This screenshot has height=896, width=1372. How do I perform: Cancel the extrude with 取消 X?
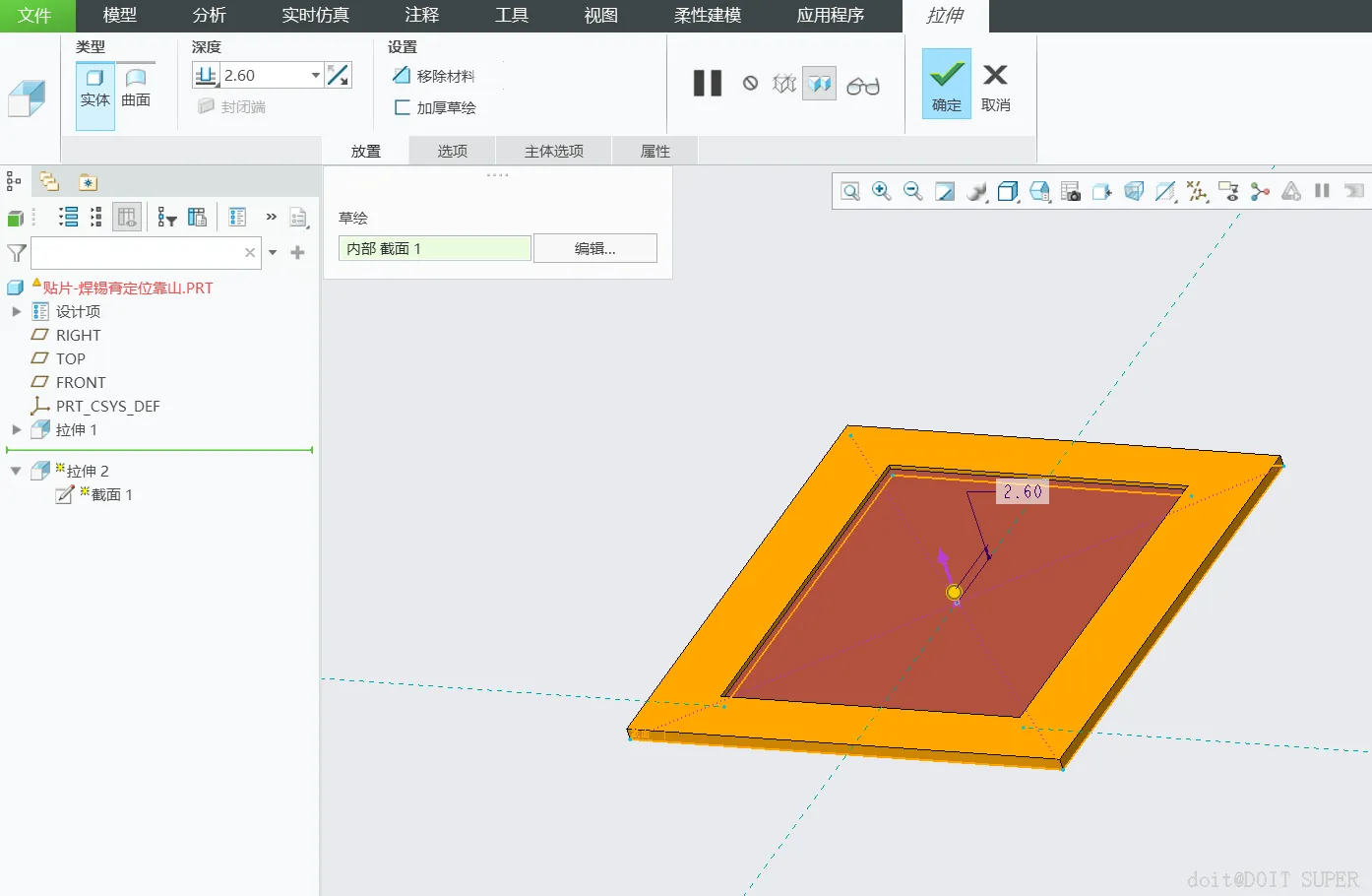[995, 85]
